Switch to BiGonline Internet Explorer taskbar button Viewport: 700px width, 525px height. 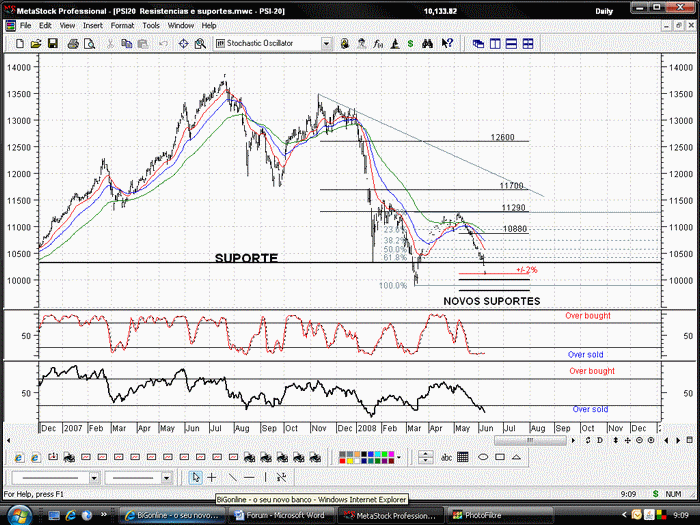coord(172,516)
